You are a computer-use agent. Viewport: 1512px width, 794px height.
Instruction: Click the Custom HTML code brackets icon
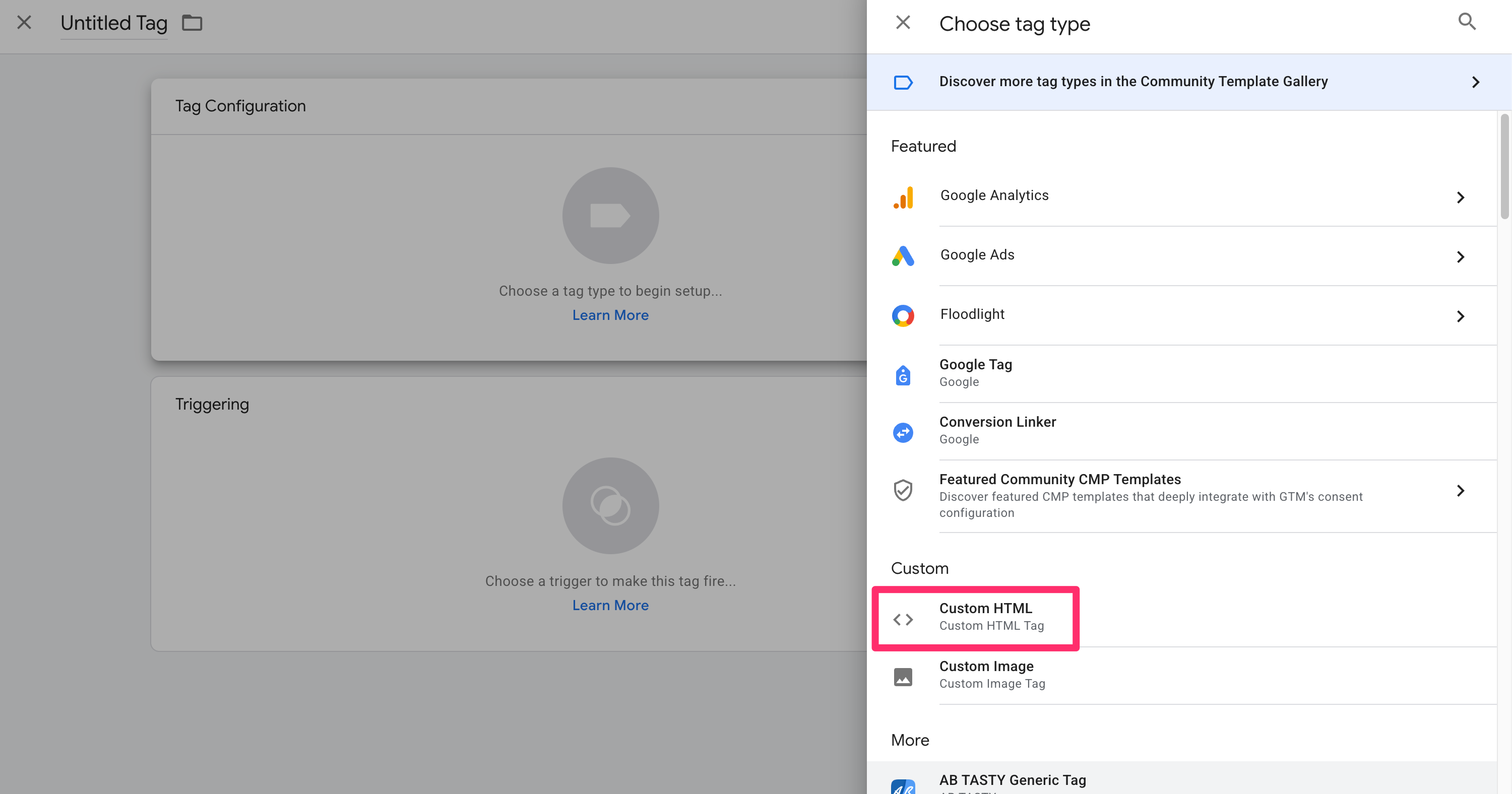click(x=903, y=619)
